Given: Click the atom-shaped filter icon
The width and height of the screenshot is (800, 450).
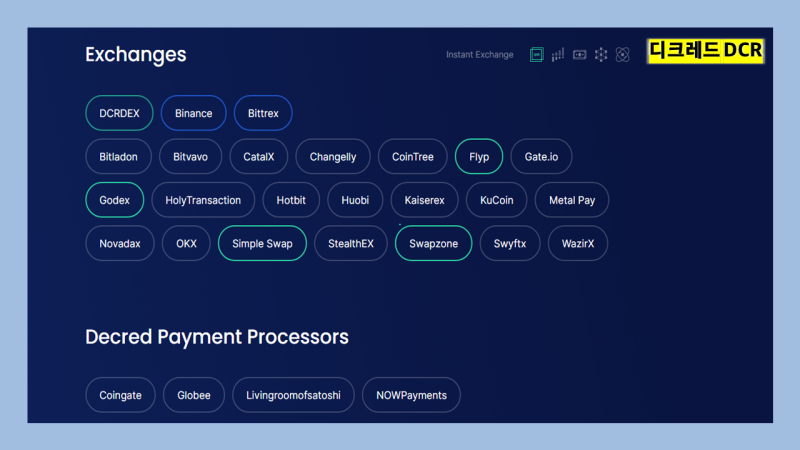Looking at the screenshot, I should point(622,55).
